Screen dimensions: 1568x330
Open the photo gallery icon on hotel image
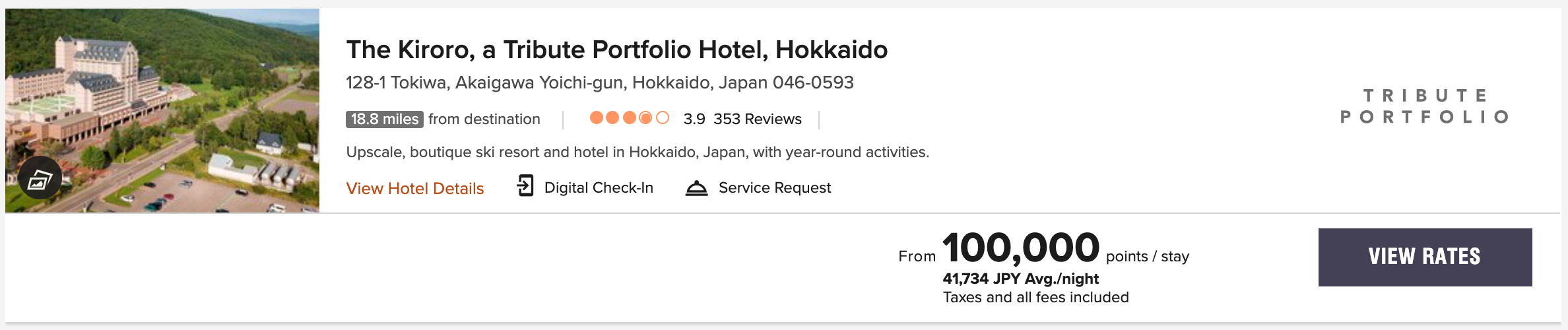(40, 178)
